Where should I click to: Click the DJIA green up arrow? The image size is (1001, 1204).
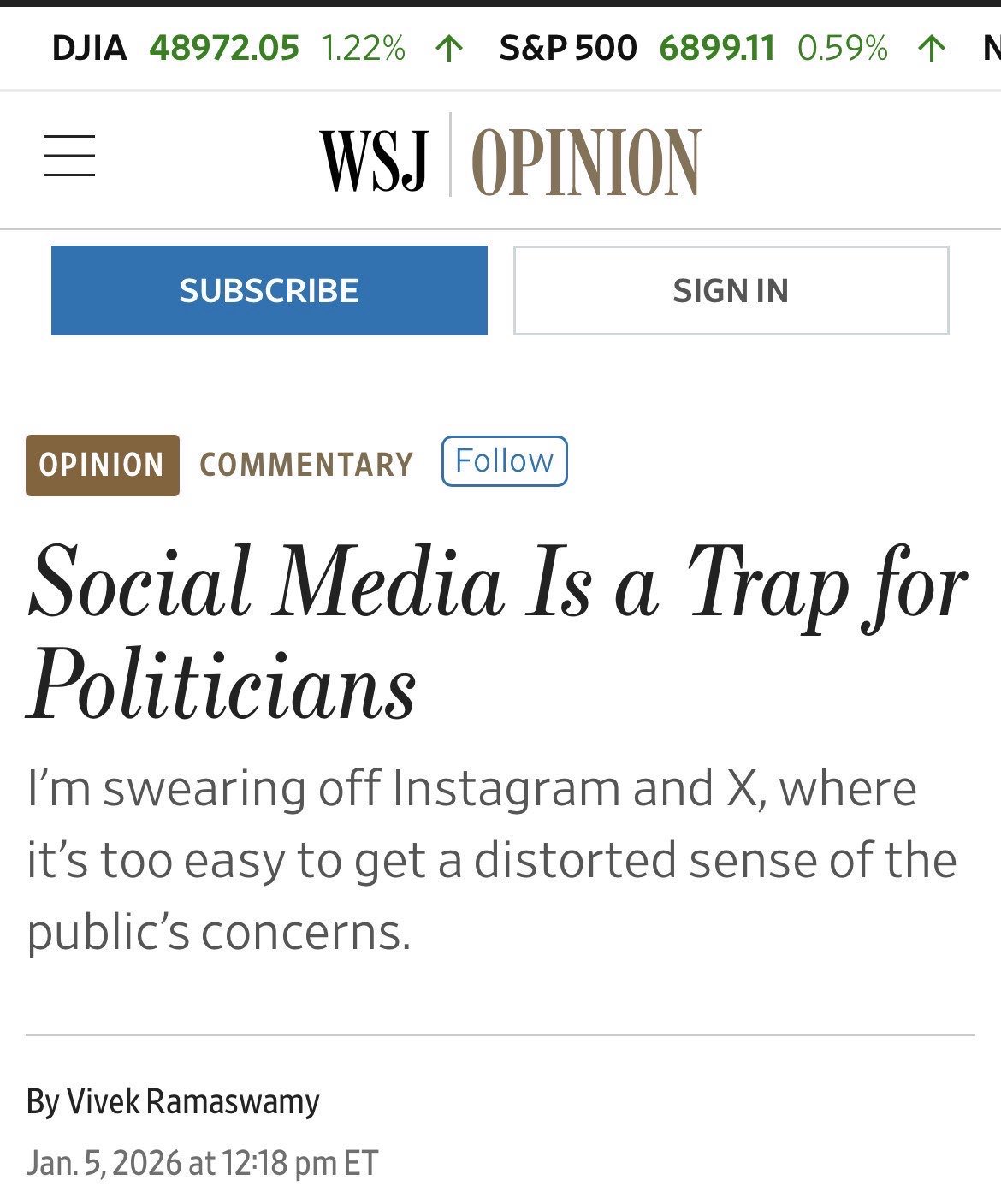(x=449, y=48)
